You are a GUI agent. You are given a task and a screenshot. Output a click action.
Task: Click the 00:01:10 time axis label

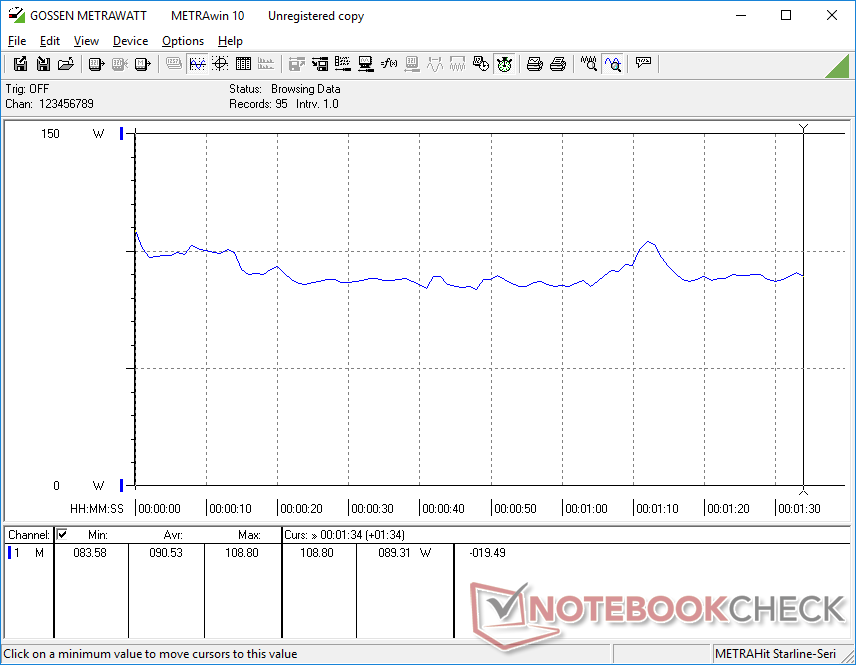tap(657, 509)
